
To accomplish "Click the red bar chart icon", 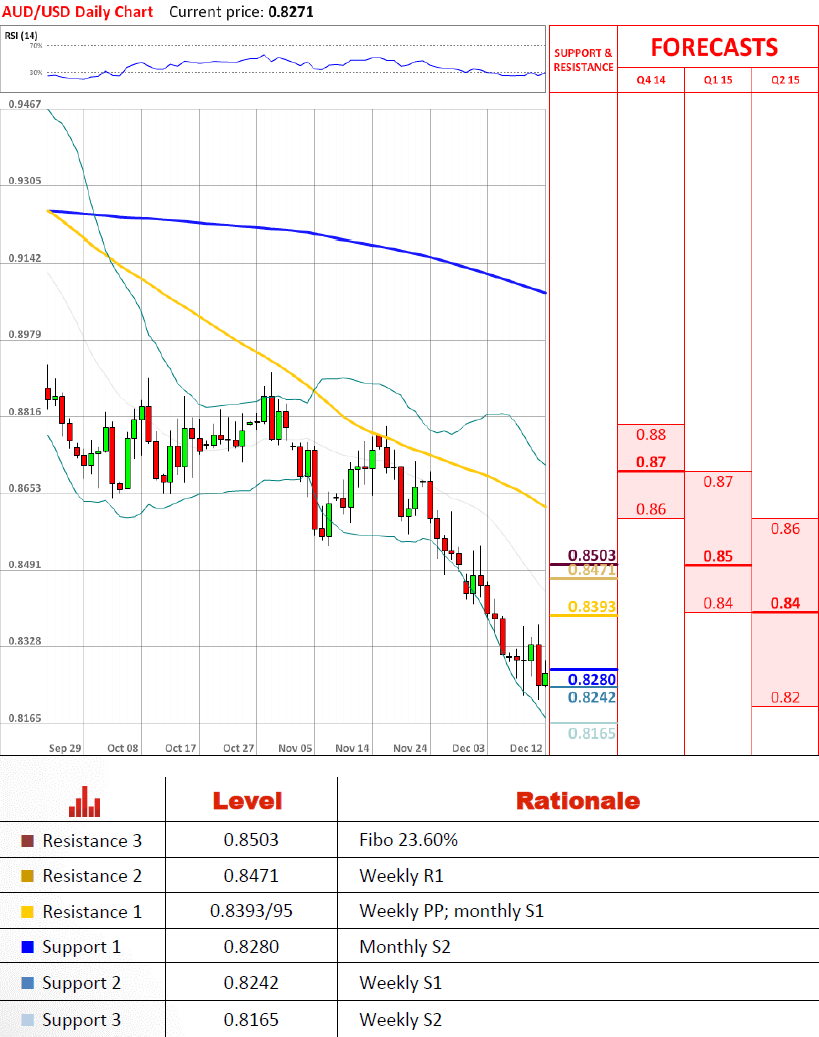I will click(x=85, y=801).
